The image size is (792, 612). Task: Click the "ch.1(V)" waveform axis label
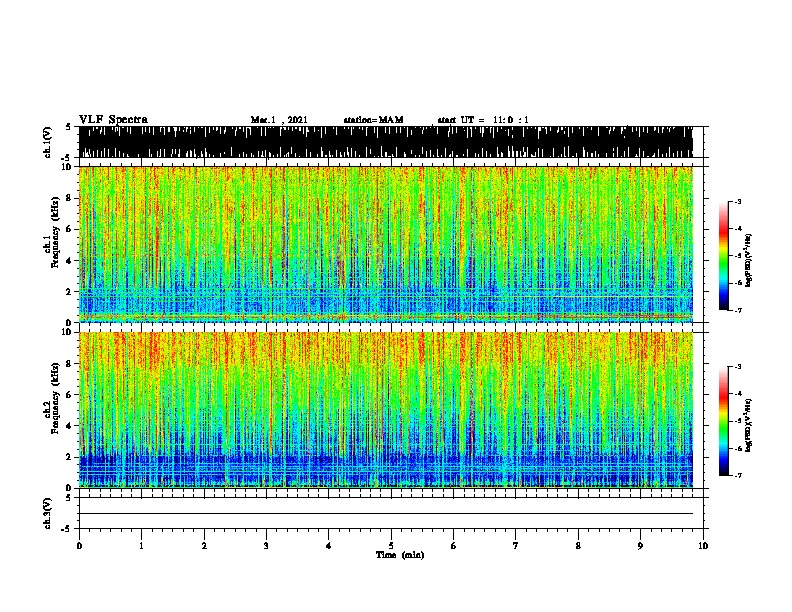pyautogui.click(x=48, y=142)
